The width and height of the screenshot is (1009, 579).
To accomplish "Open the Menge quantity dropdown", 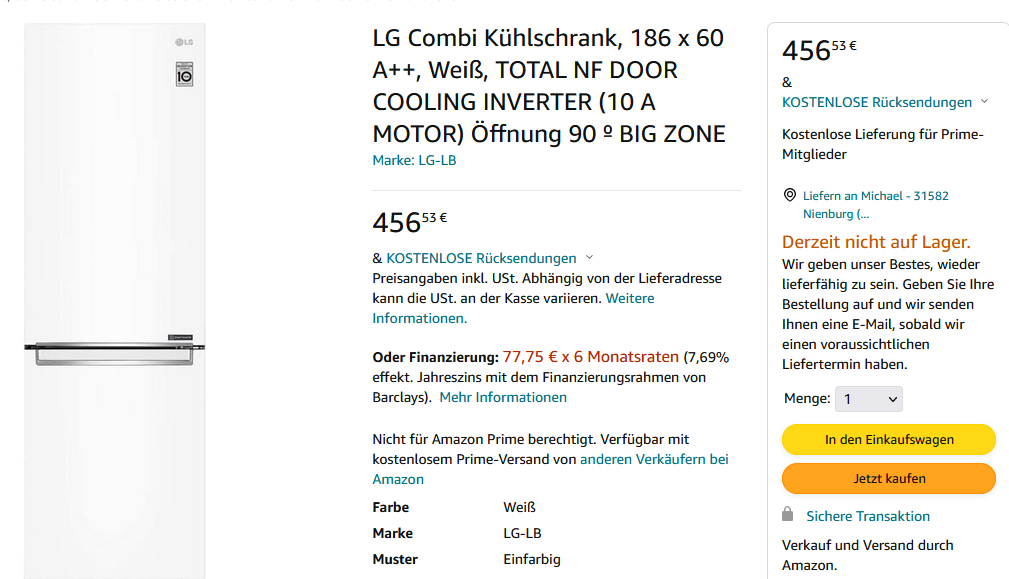I will pyautogui.click(x=869, y=399).
